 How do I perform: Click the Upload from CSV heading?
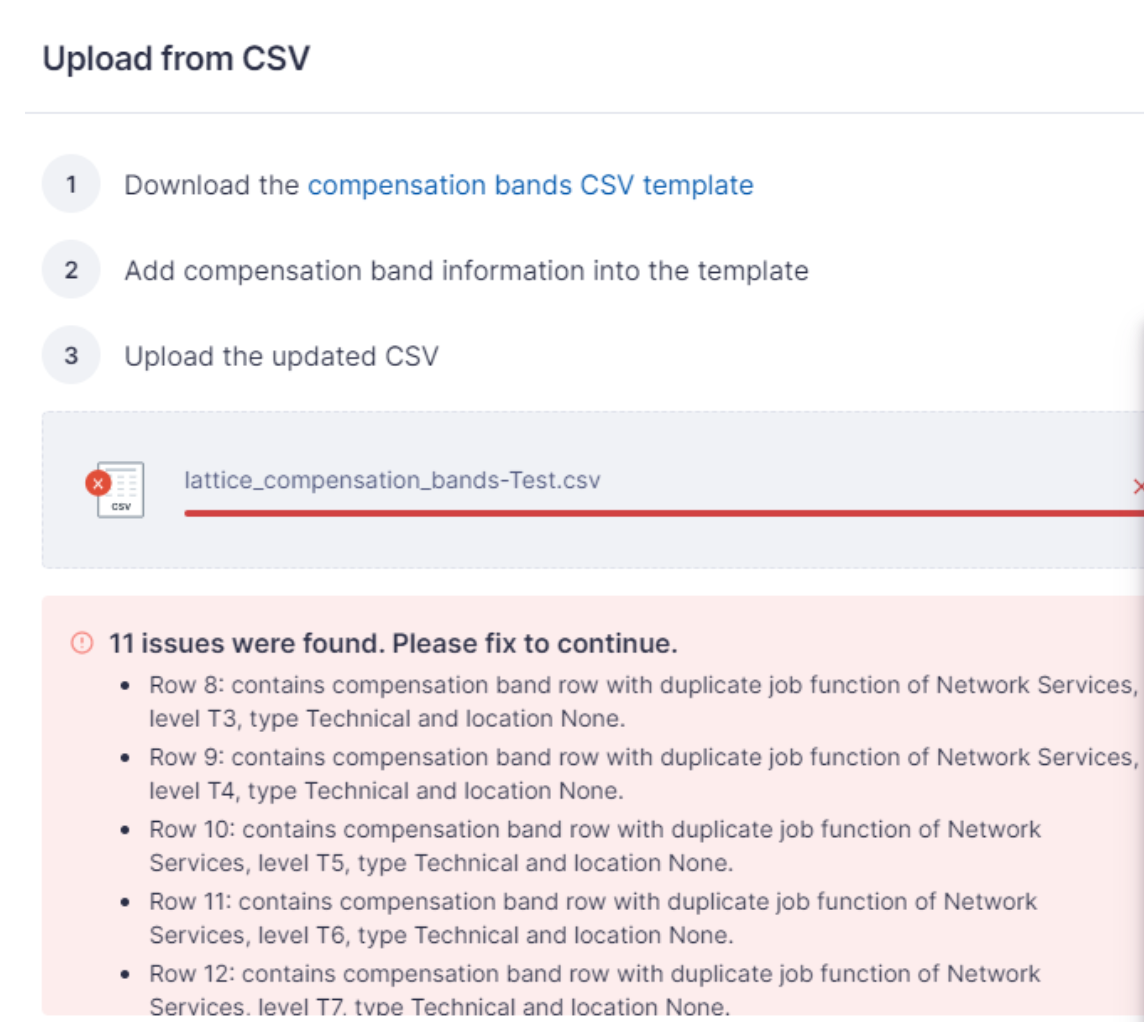(176, 58)
